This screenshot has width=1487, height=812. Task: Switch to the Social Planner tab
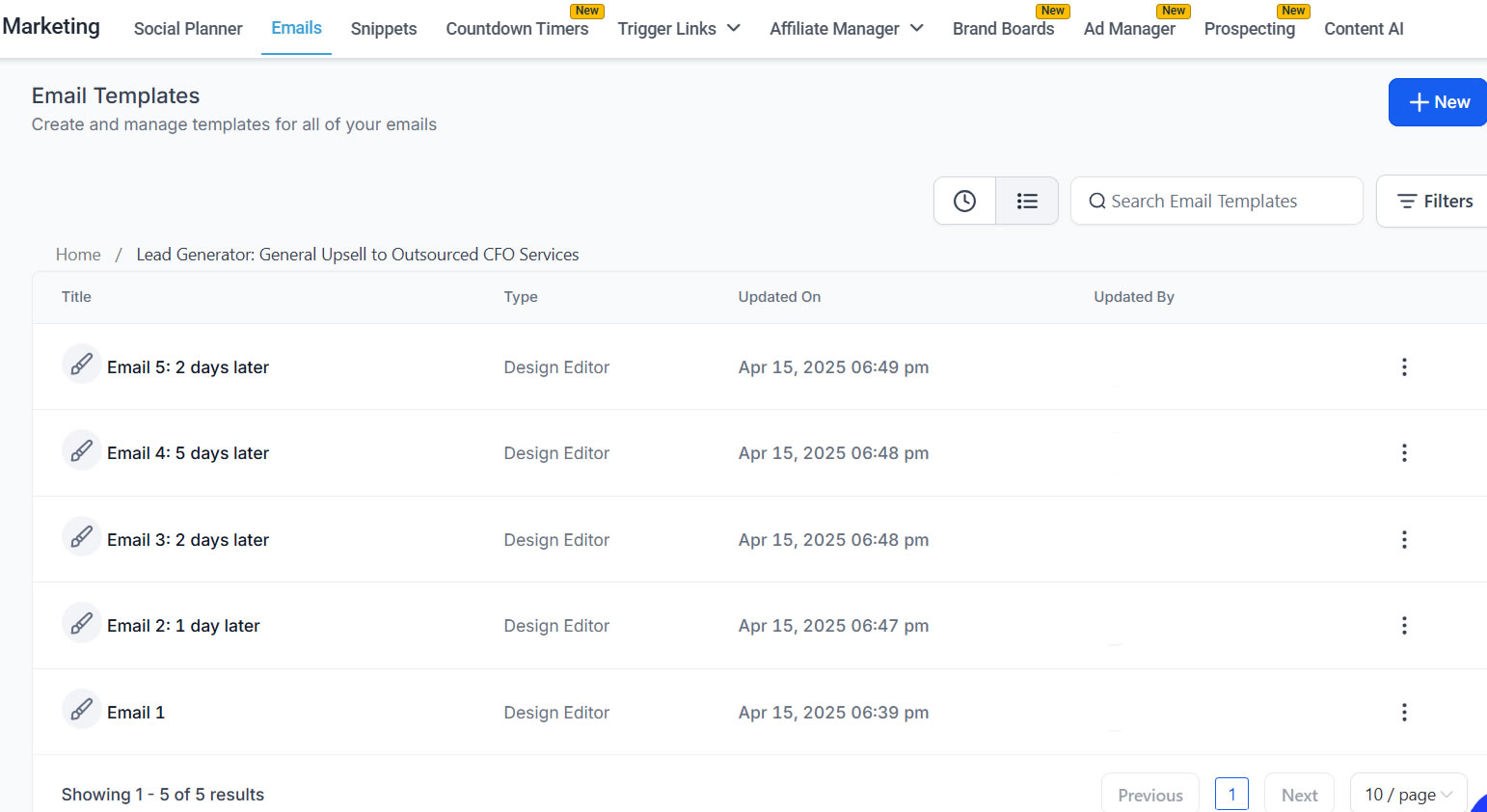pyautogui.click(x=188, y=29)
